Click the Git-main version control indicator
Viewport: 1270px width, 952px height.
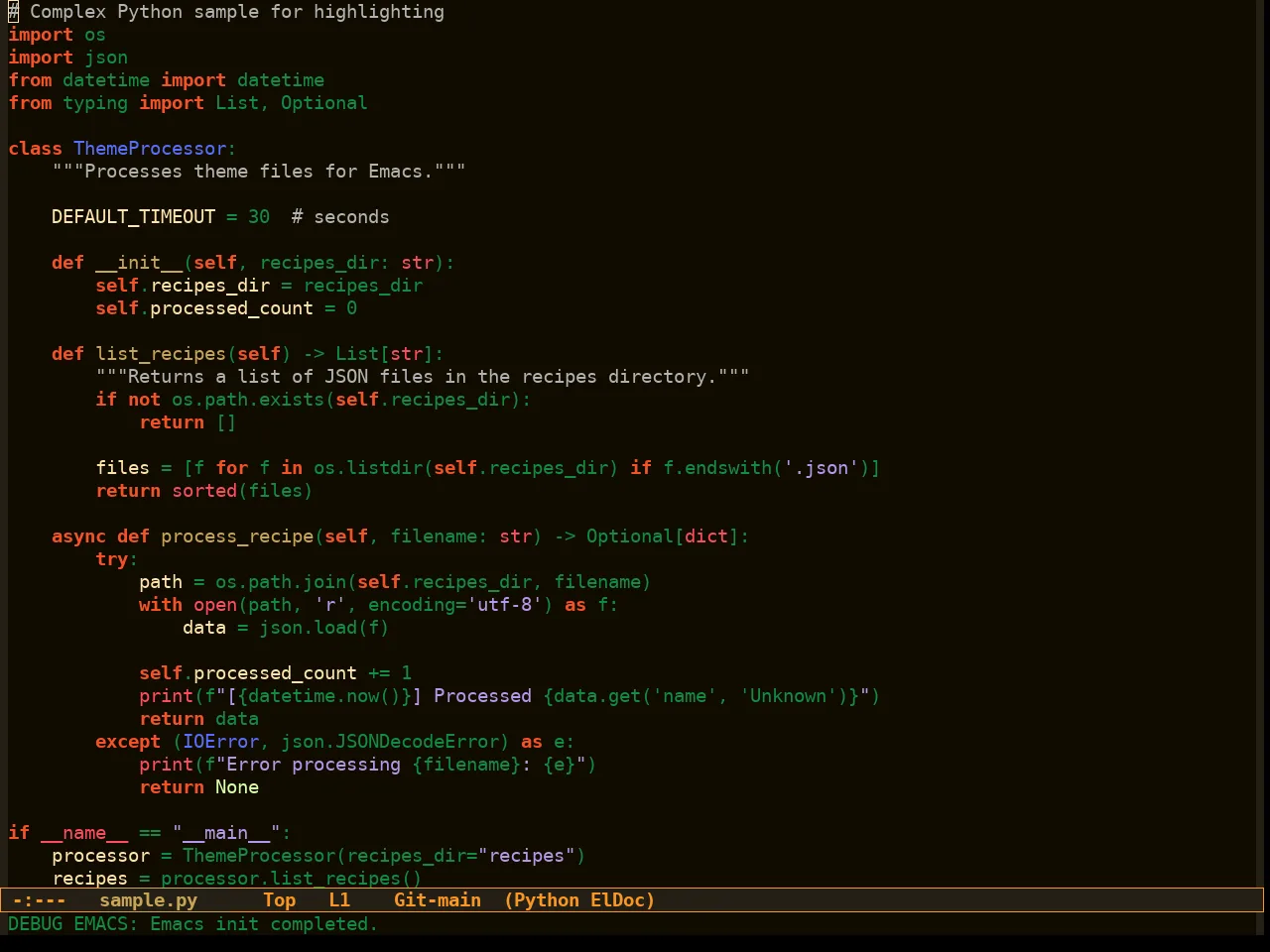tap(438, 900)
